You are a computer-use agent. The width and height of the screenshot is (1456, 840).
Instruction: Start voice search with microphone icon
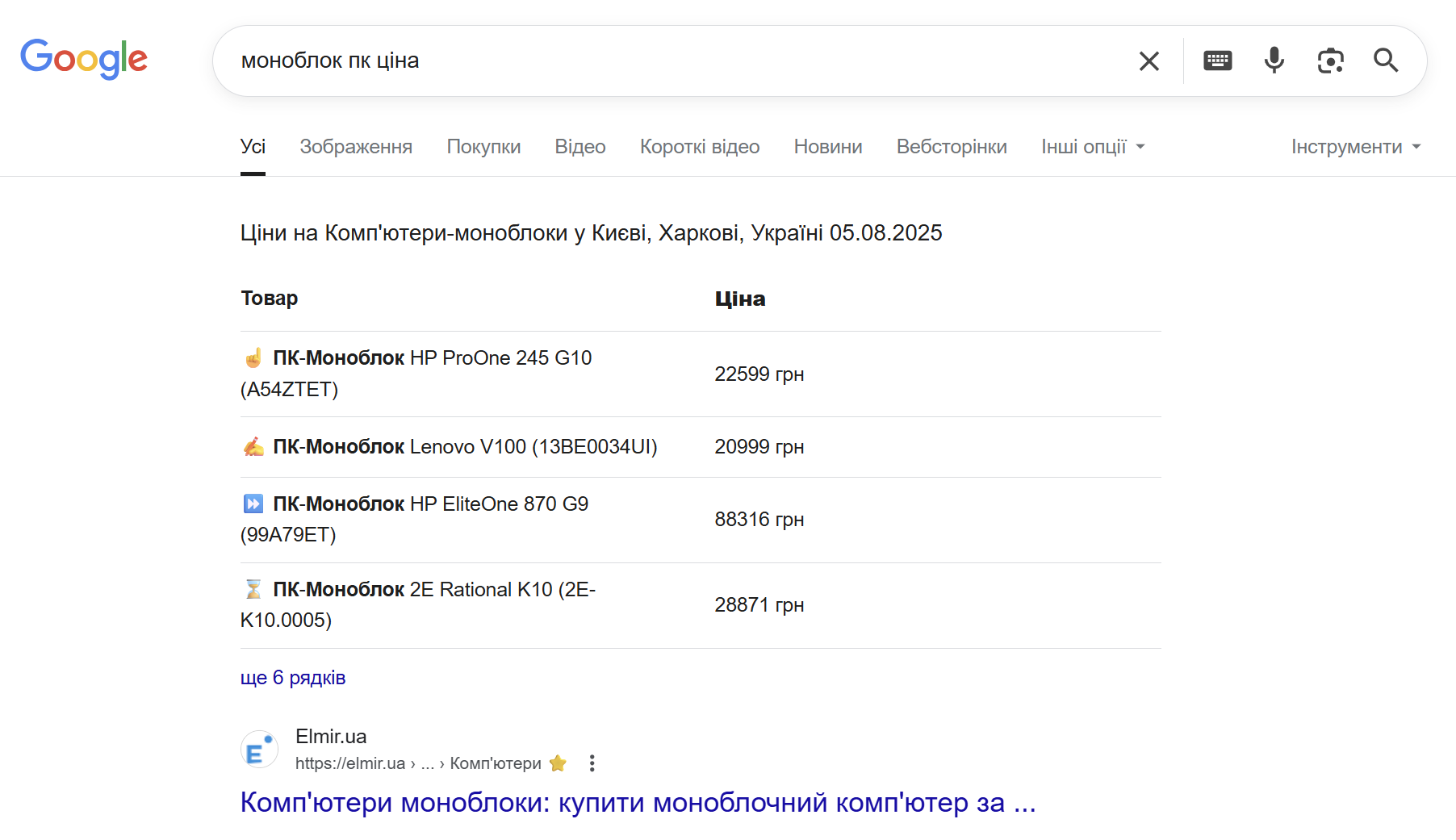(x=1274, y=61)
